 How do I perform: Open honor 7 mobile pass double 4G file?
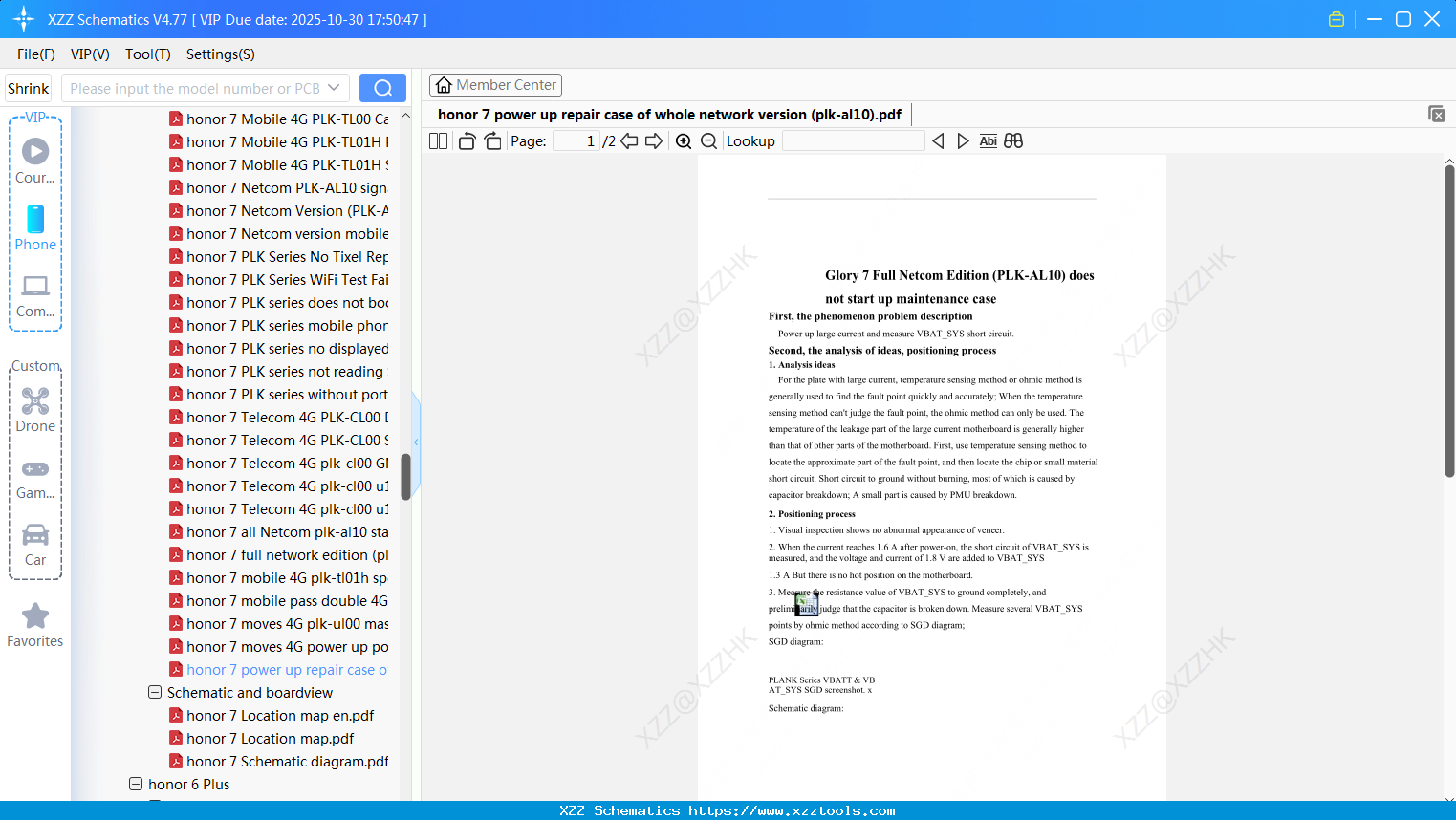[x=278, y=600]
